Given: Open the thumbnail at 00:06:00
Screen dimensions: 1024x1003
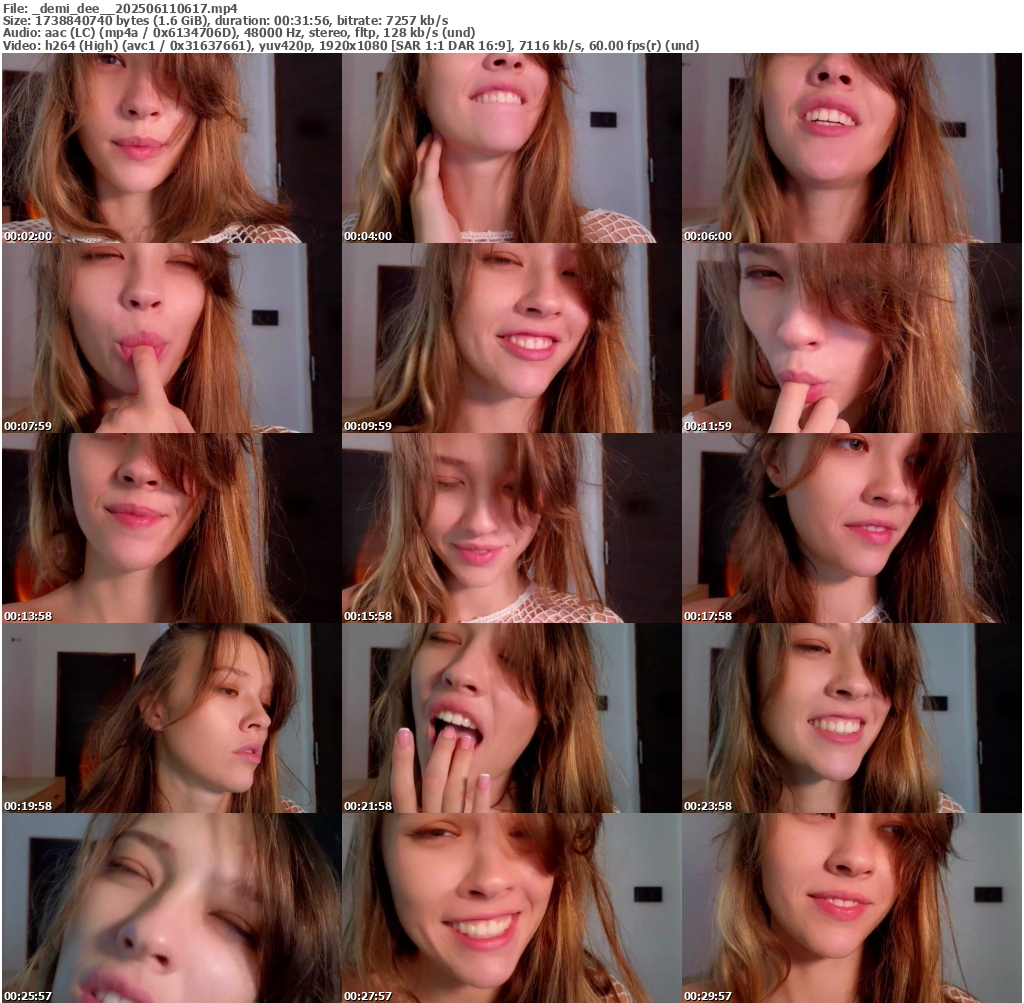Looking at the screenshot, I should click(852, 148).
